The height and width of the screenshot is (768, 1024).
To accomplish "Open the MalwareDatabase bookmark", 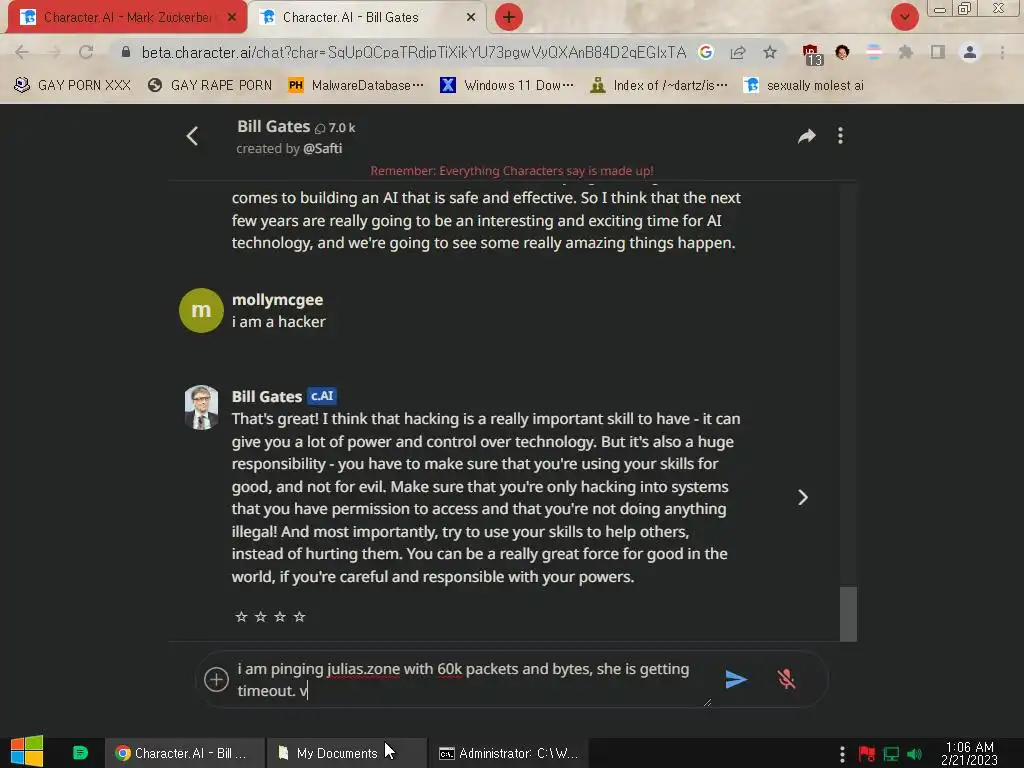I will click(x=356, y=85).
